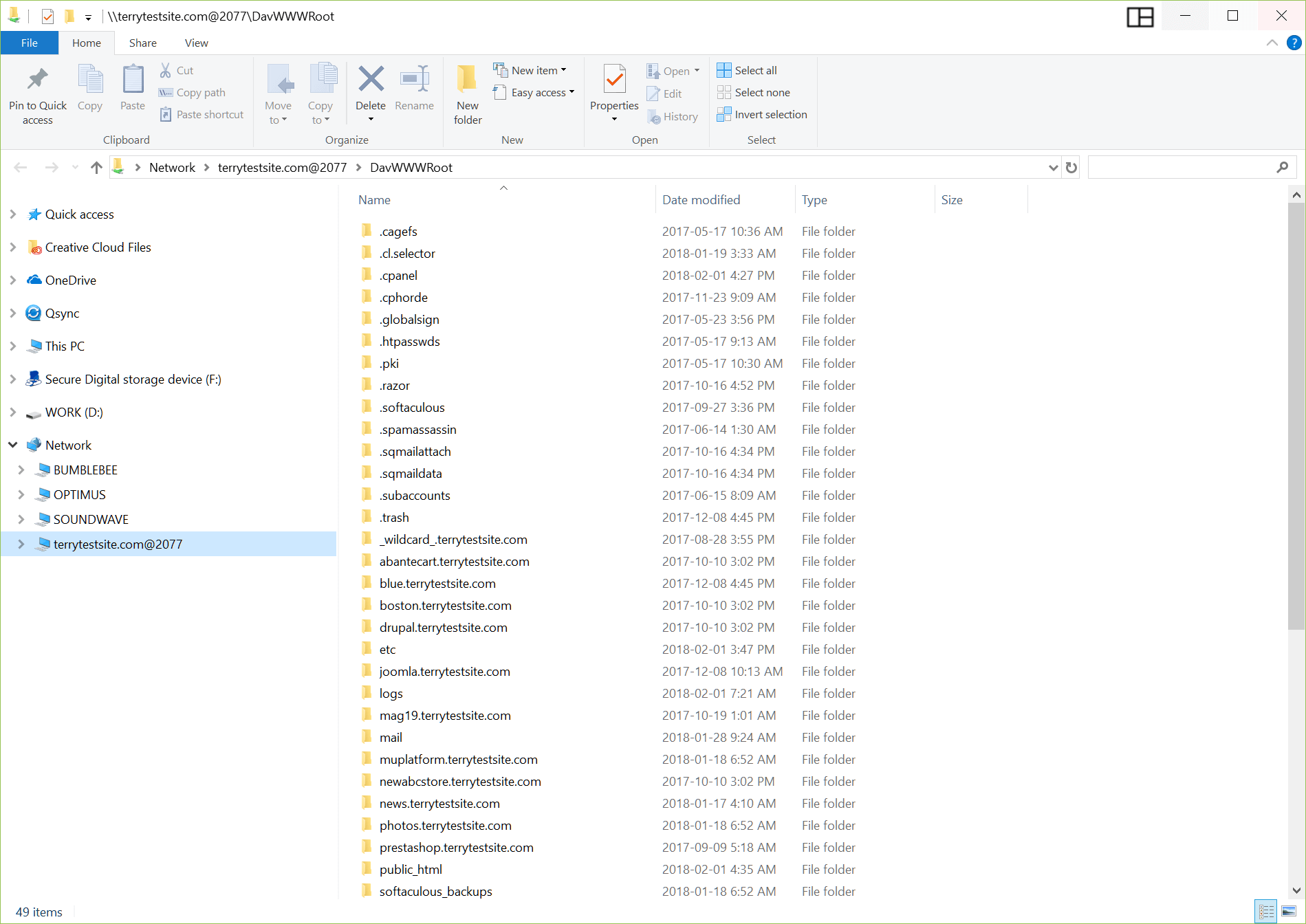1306x924 pixels.
Task: Open recent locations dropdown arrow
Action: (x=75, y=167)
